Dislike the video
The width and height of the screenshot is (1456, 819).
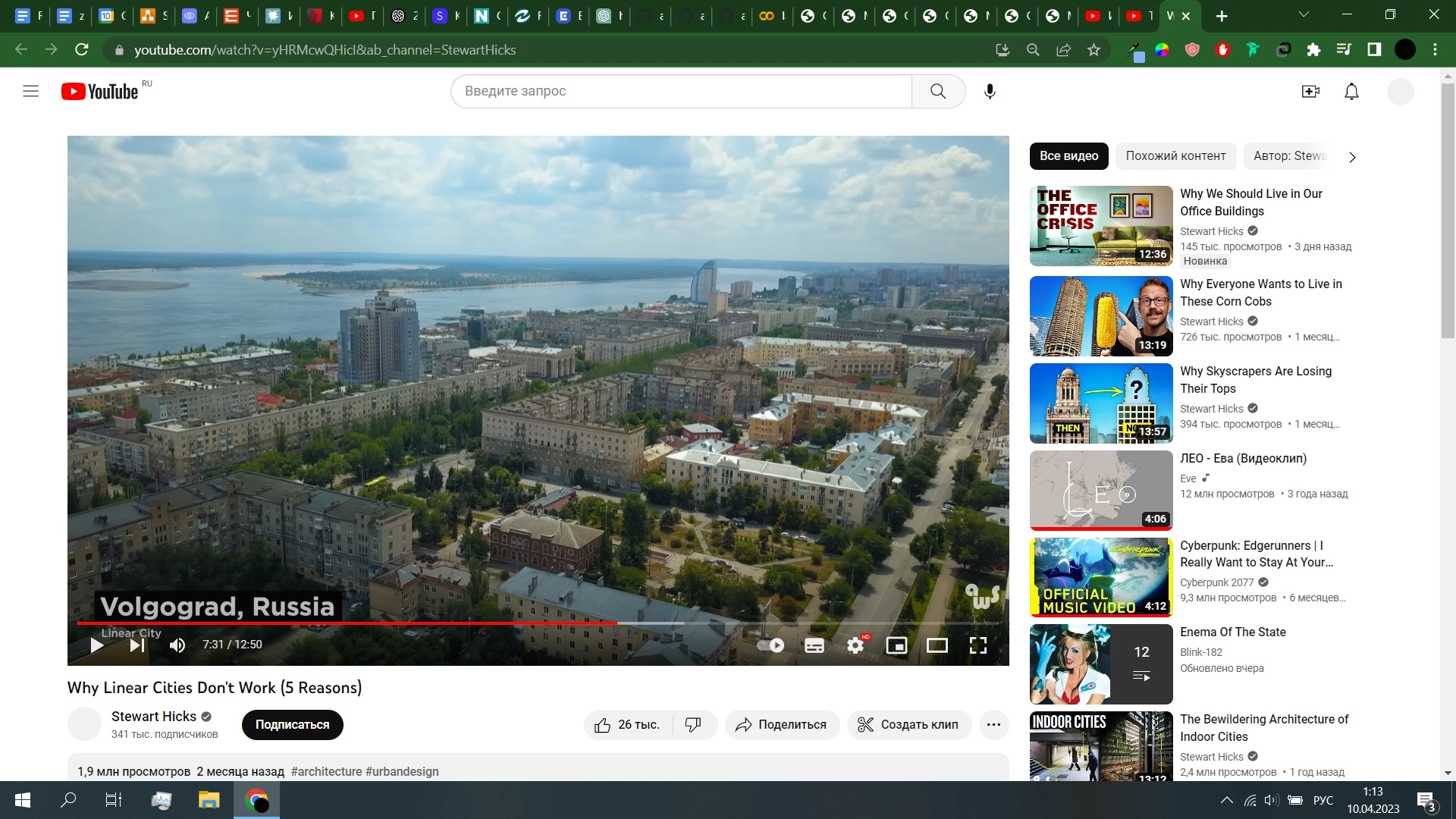coord(693,725)
